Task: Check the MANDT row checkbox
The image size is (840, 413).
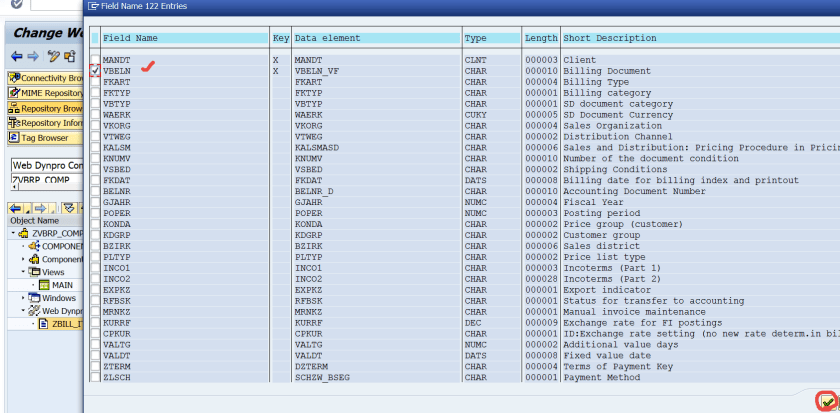Action: pyautogui.click(x=95, y=59)
